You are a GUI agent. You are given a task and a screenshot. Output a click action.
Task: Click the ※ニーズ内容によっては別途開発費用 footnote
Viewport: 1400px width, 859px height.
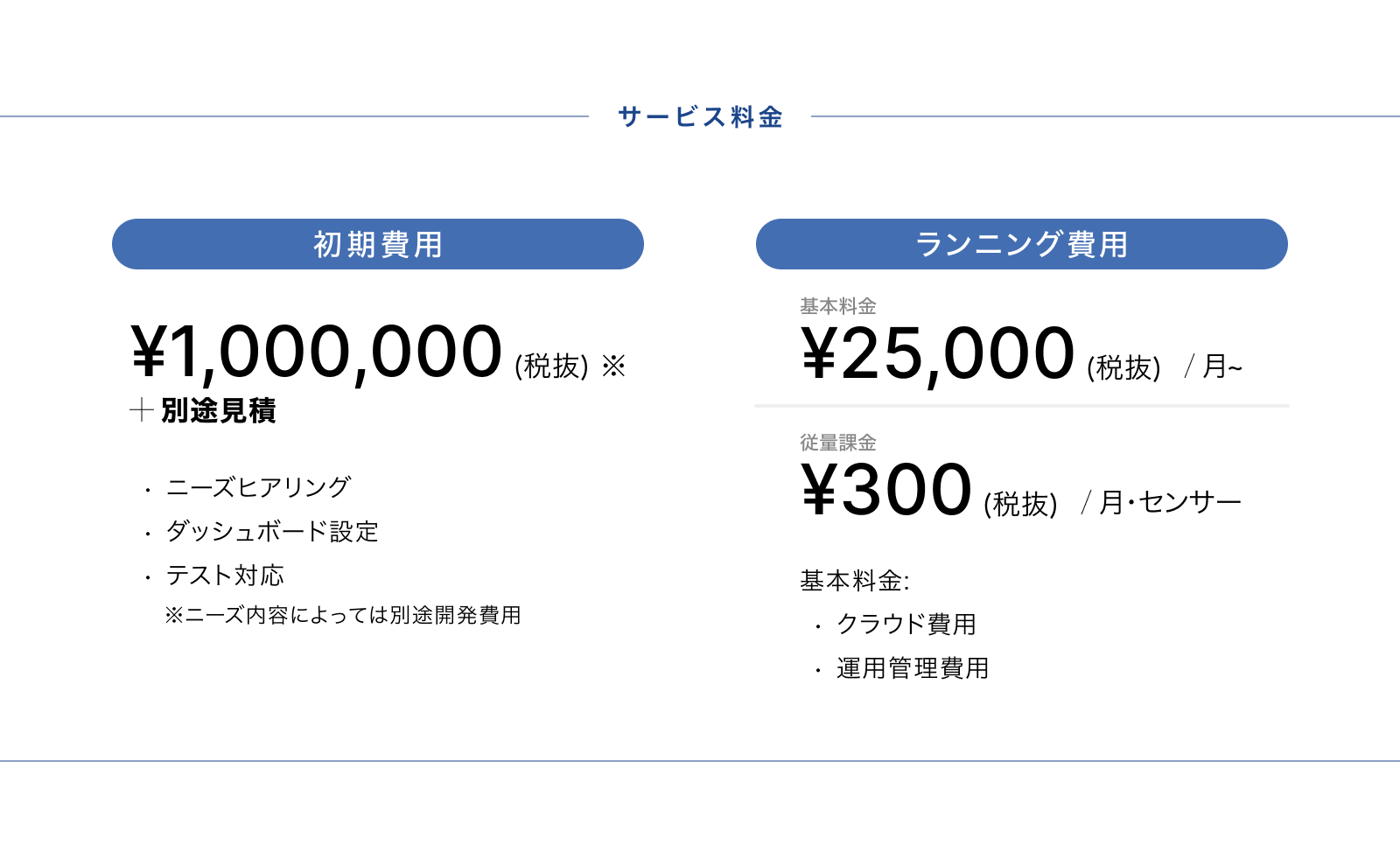point(343,615)
